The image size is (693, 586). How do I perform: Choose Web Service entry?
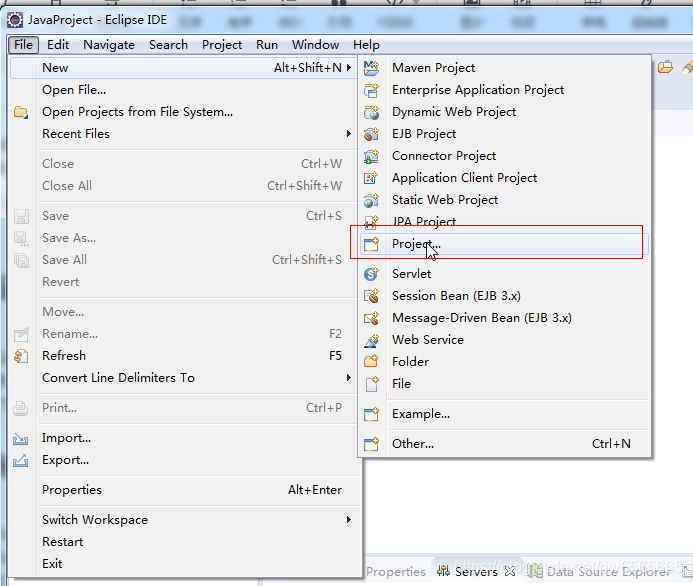(x=504, y=340)
